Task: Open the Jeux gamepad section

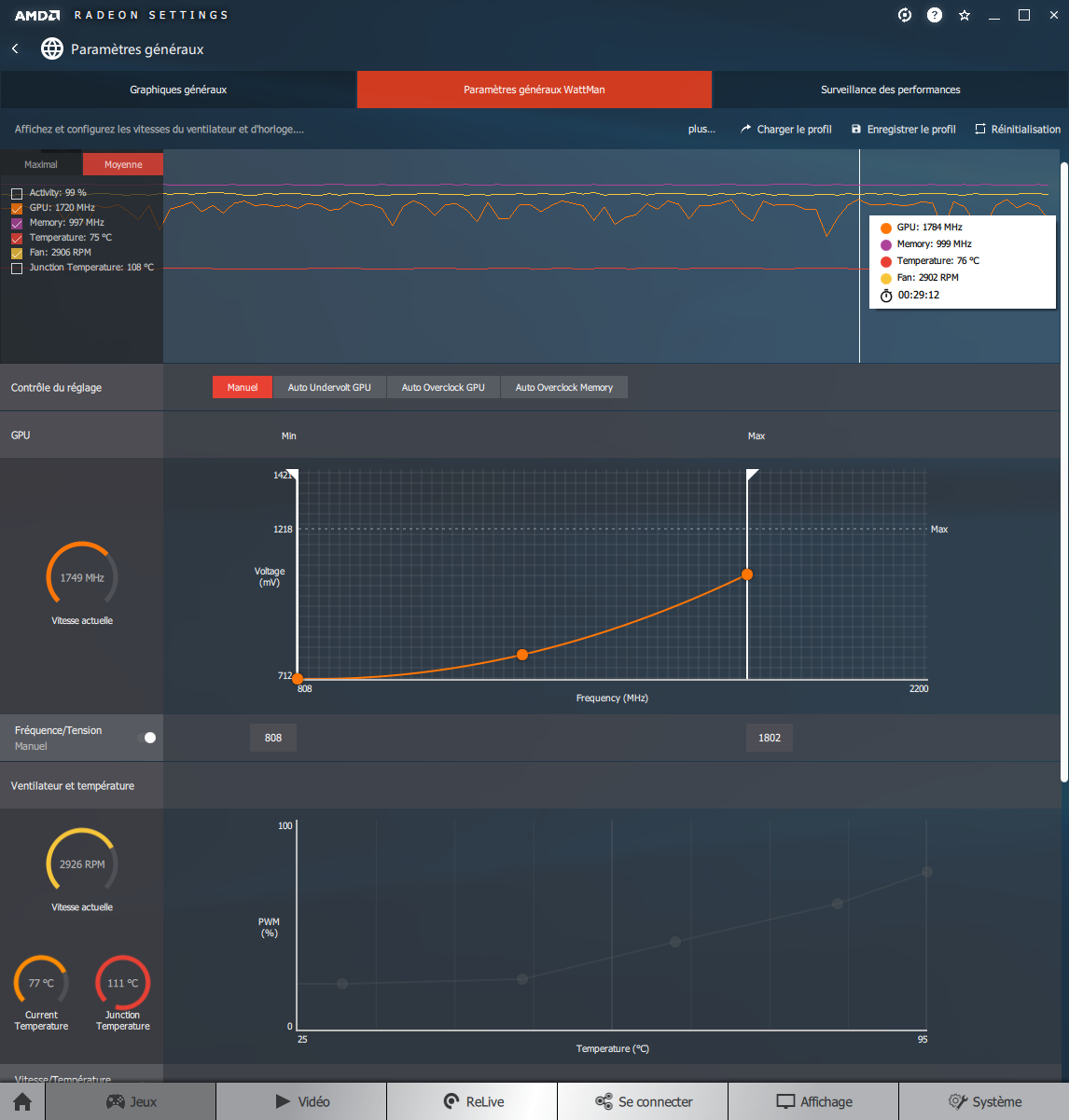Action: click(x=131, y=1101)
